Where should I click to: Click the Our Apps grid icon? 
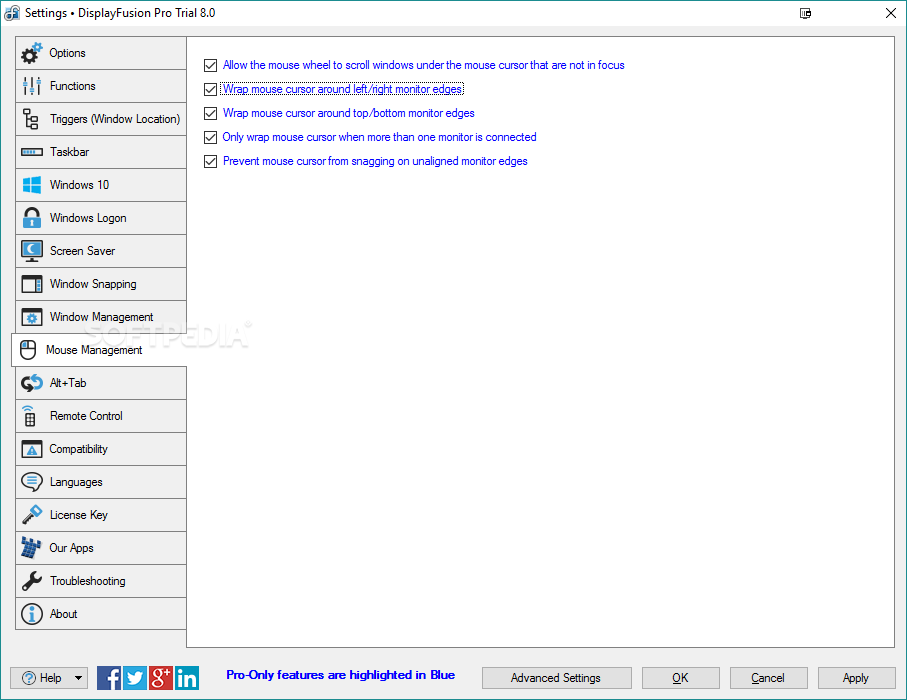31,548
